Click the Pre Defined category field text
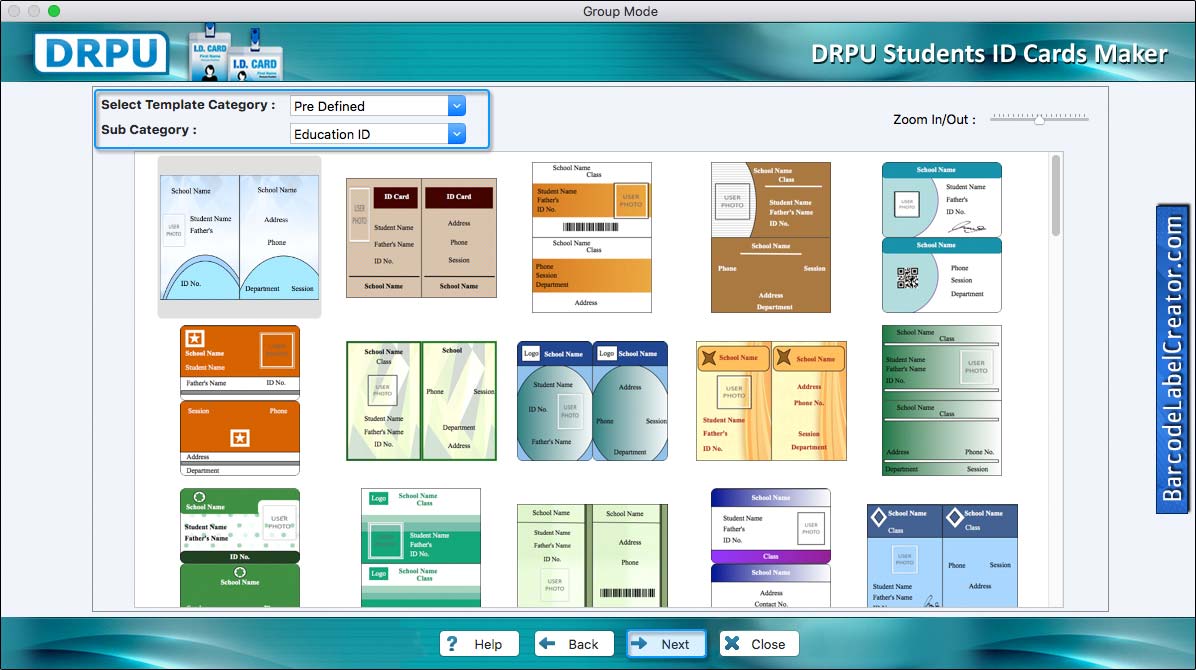1196x670 pixels. point(330,106)
